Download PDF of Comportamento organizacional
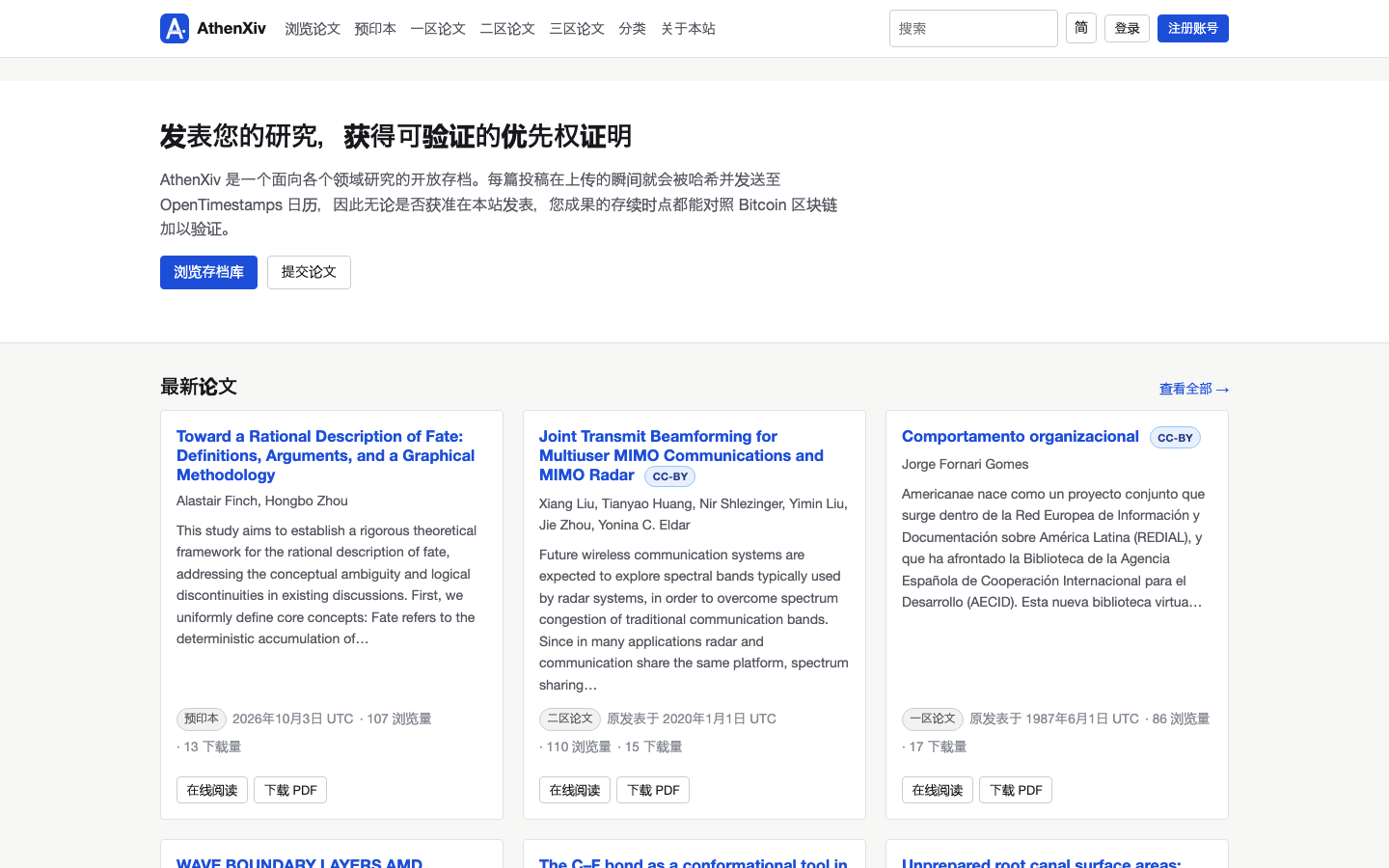This screenshot has width=1389, height=868. [x=1016, y=790]
